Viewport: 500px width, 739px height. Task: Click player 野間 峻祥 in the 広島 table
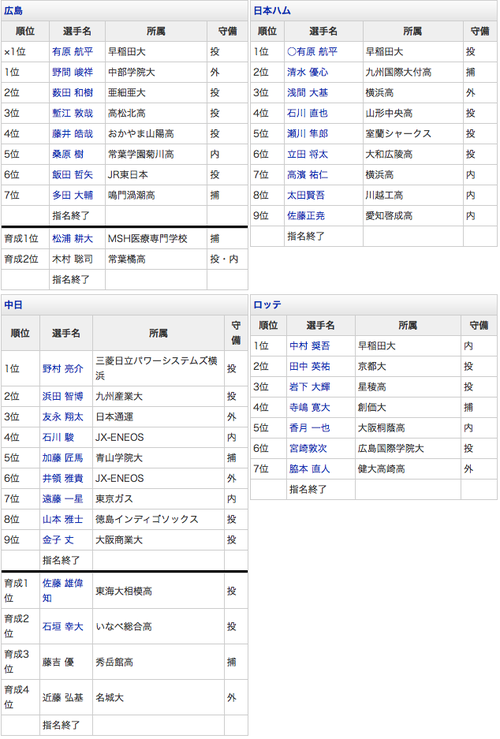pyautogui.click(x=73, y=72)
